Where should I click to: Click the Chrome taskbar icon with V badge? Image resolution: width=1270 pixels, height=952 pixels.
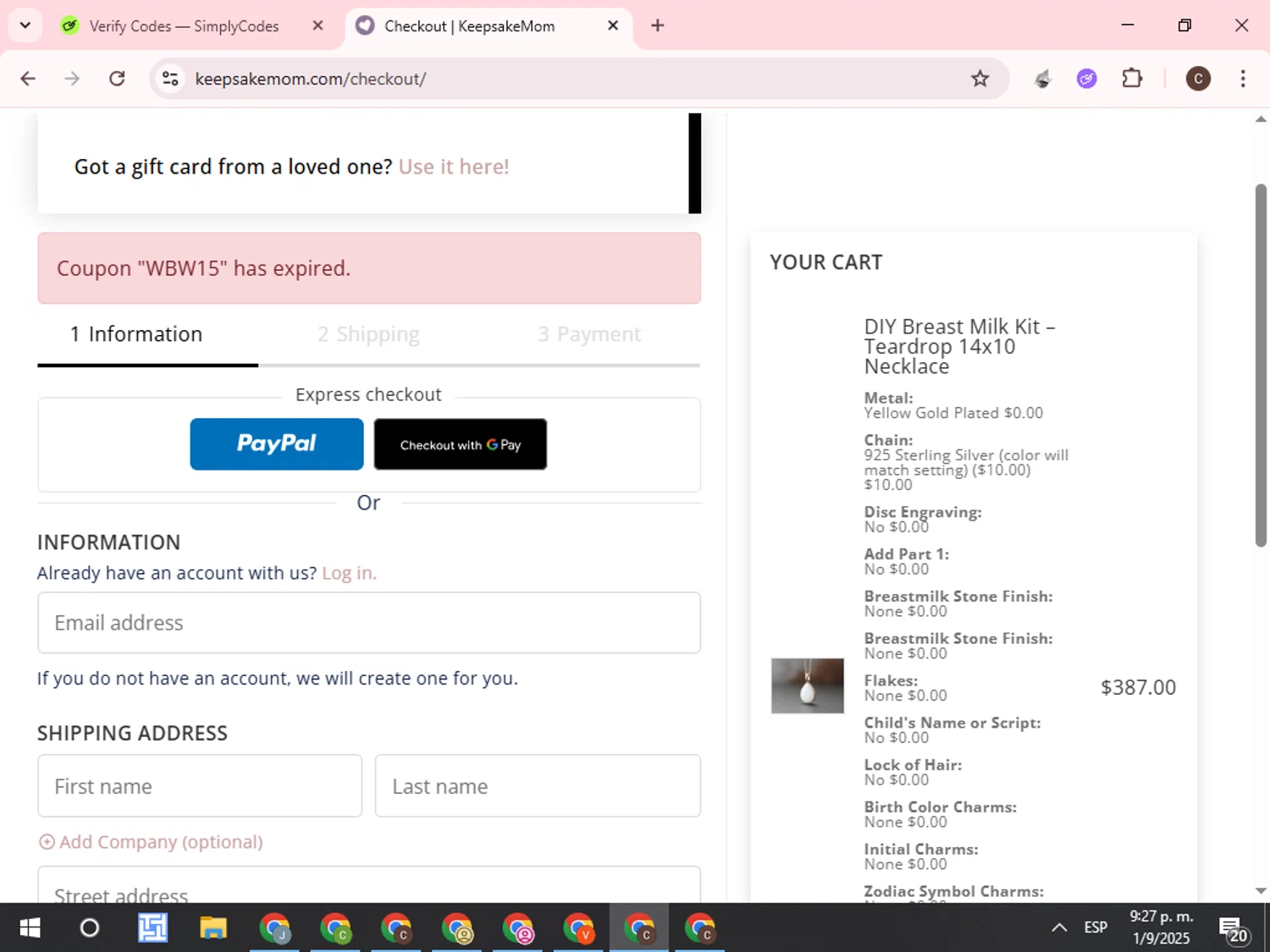[x=578, y=928]
